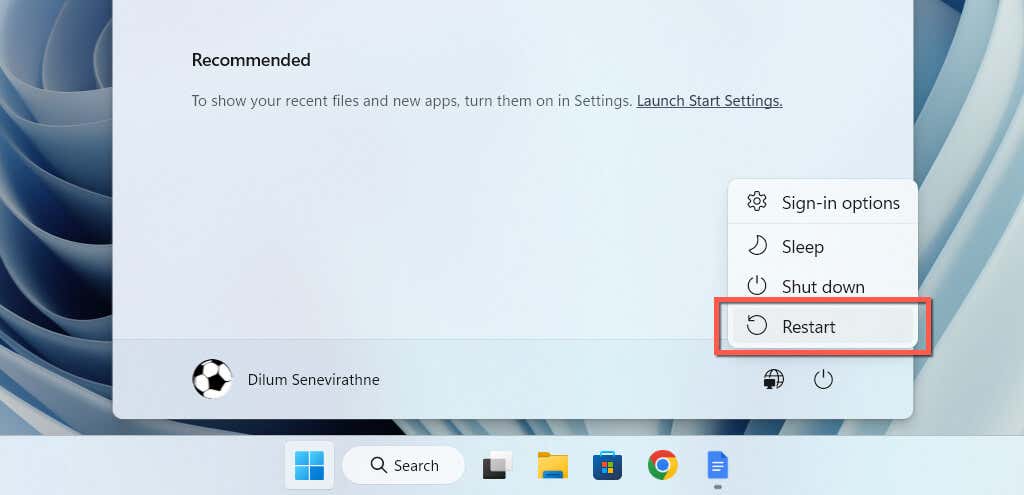Open the Network folder globe icon
The height and width of the screenshot is (495, 1024).
click(x=773, y=380)
